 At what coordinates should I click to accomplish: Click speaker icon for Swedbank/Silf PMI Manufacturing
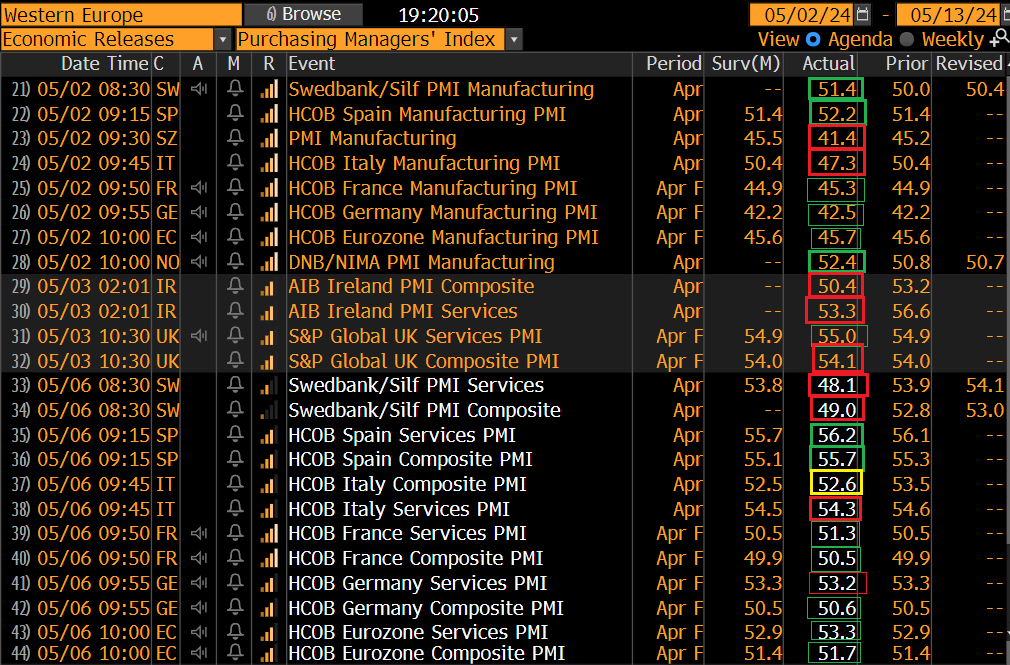coord(199,89)
